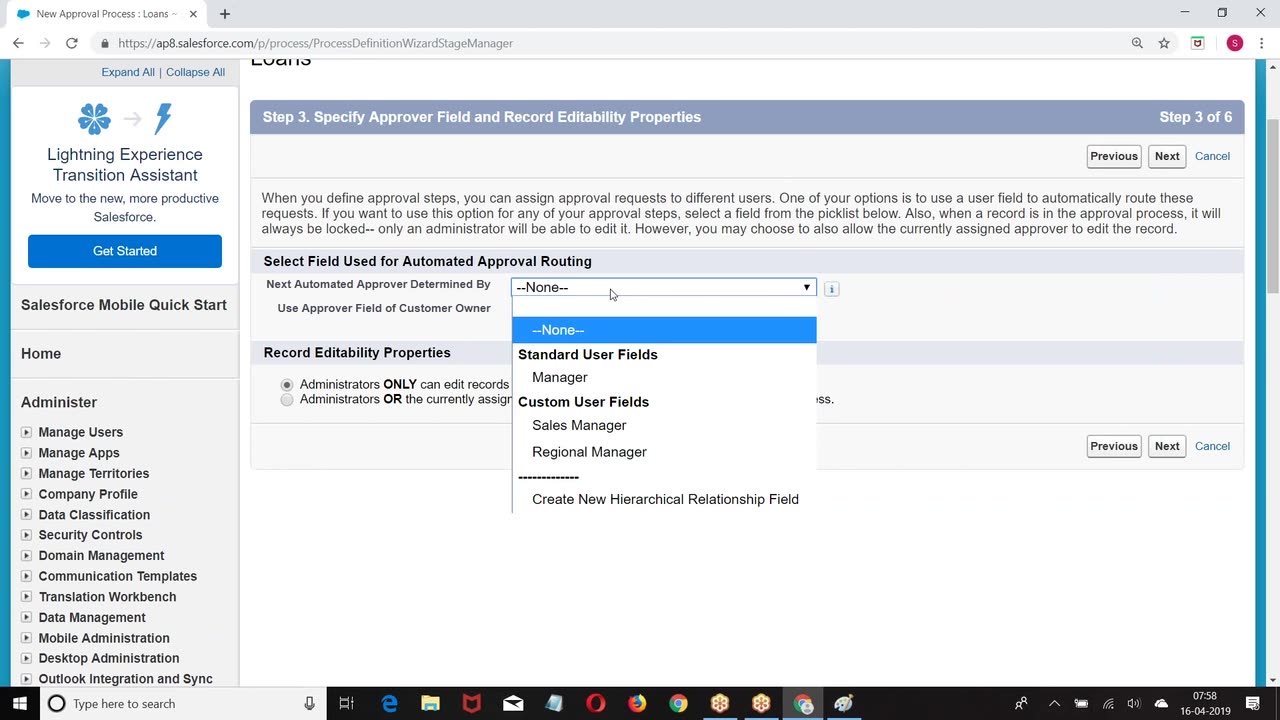
Task: Open the red extension icon in Chrome toolbar
Action: (x=1197, y=43)
